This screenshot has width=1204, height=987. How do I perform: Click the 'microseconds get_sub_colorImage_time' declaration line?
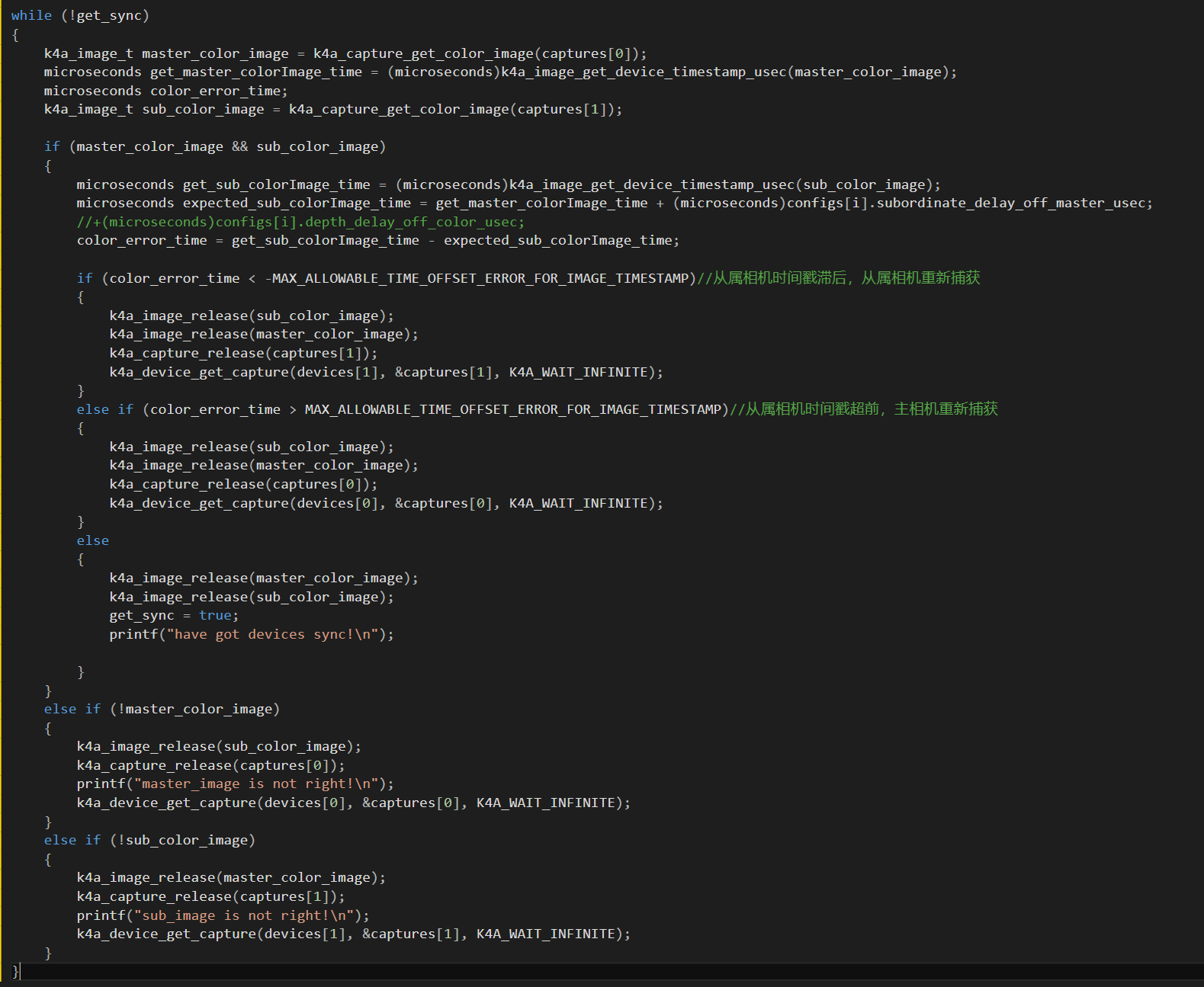click(509, 184)
